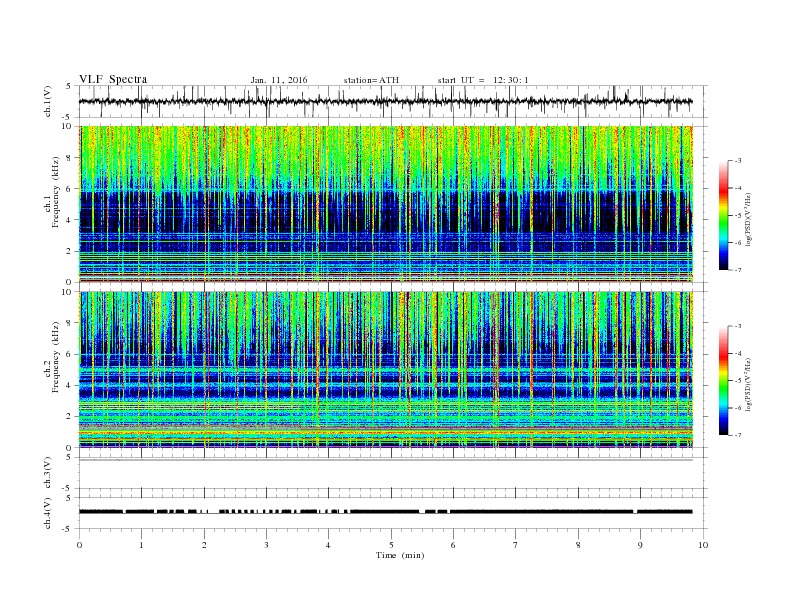The width and height of the screenshot is (792, 612).
Task: Click the 'Jan. 11, 2016' date label
Action: tap(279, 80)
